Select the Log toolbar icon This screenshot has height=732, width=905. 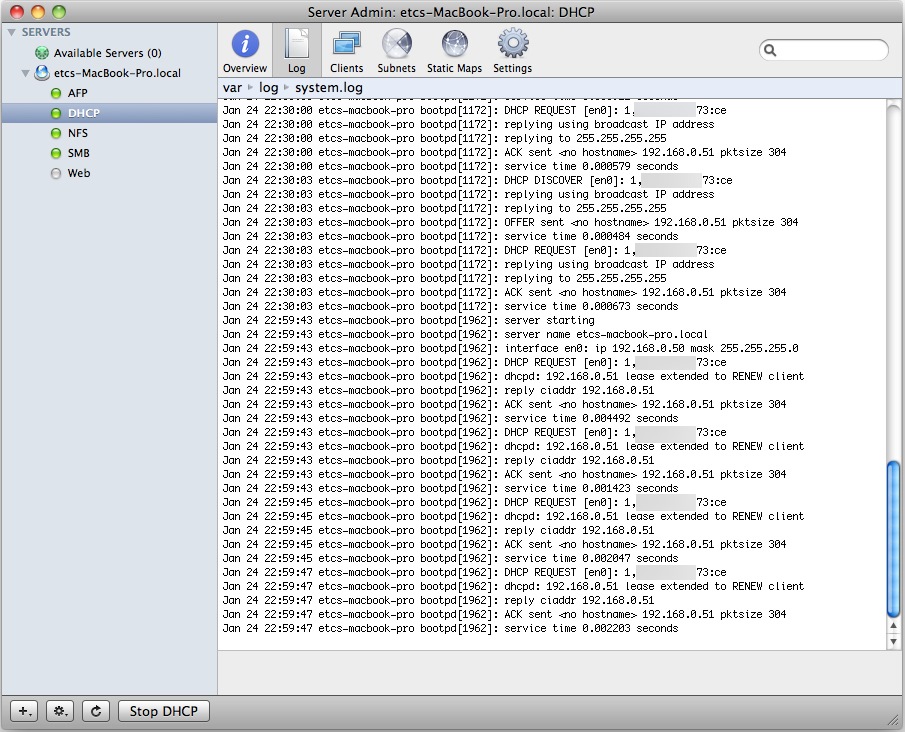297,44
